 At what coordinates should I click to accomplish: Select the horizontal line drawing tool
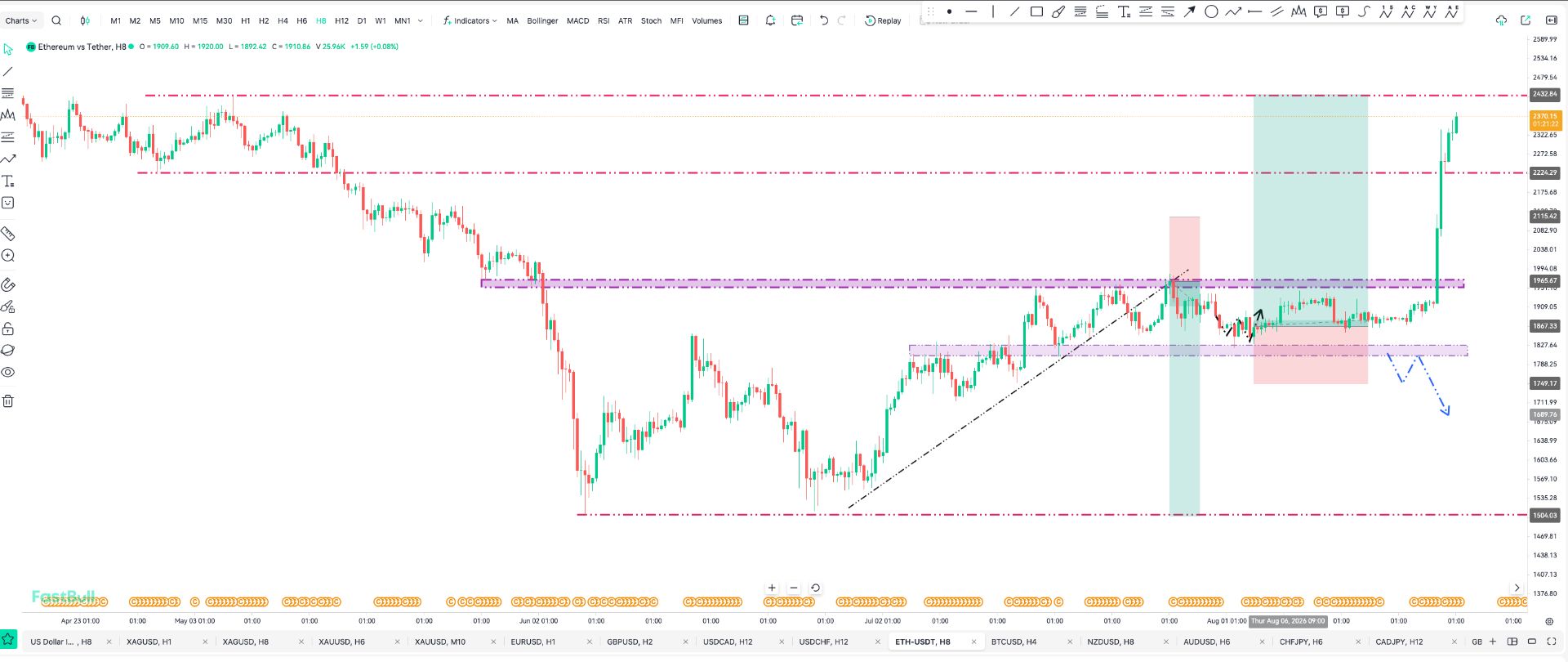971,11
